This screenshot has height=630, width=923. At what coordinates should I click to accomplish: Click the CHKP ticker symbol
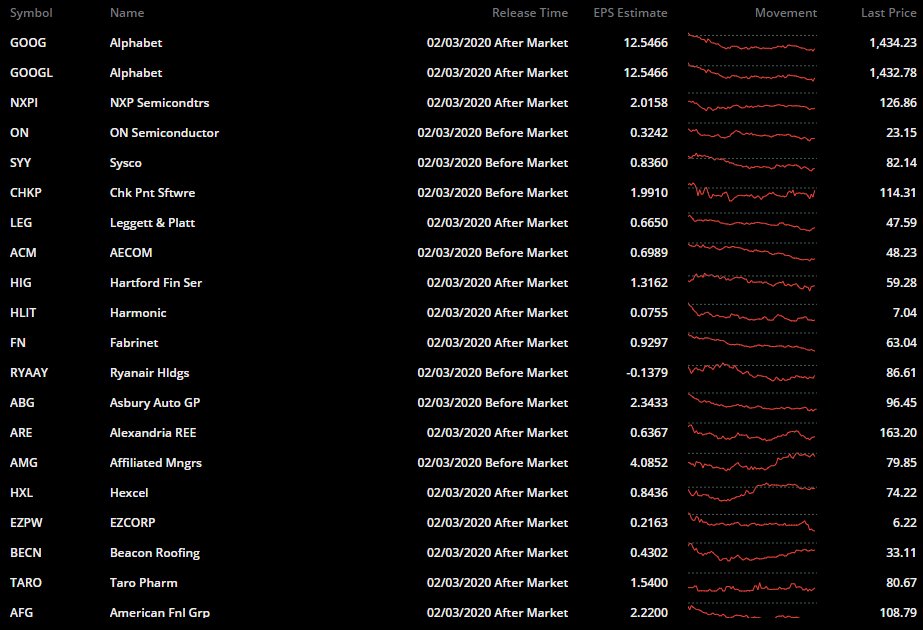point(25,193)
